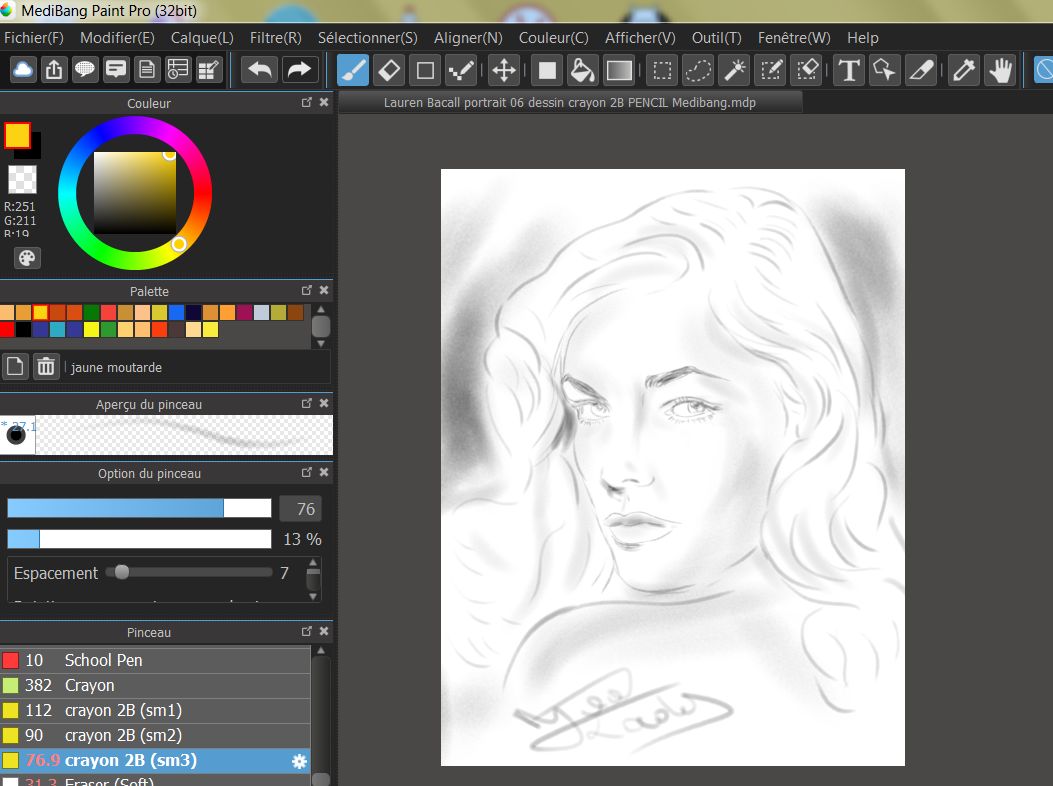1053x786 pixels.
Task: Select the Eyedropper tool
Action: (964, 70)
